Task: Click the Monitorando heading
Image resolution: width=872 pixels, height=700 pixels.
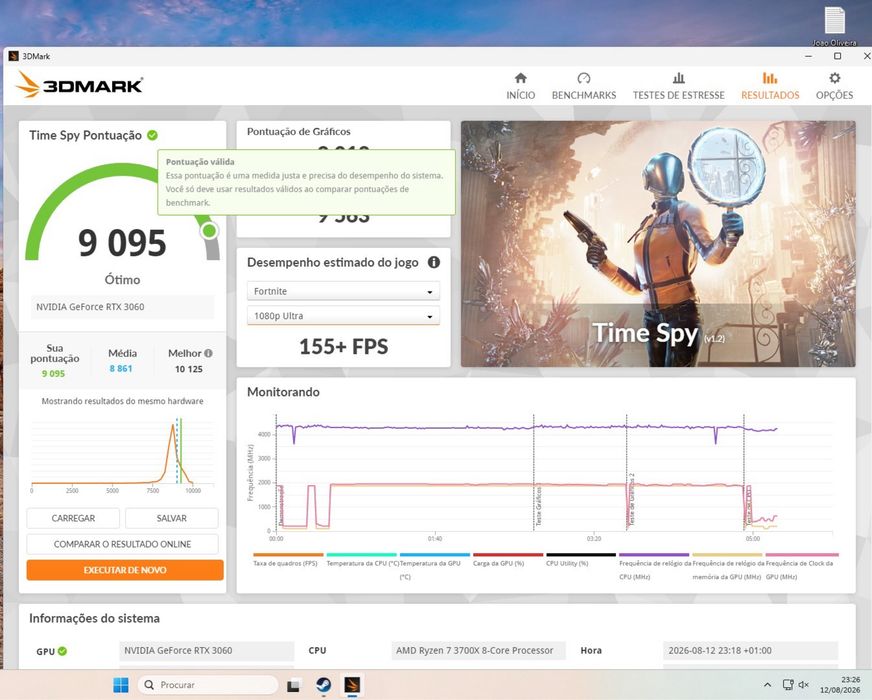Action: point(283,392)
